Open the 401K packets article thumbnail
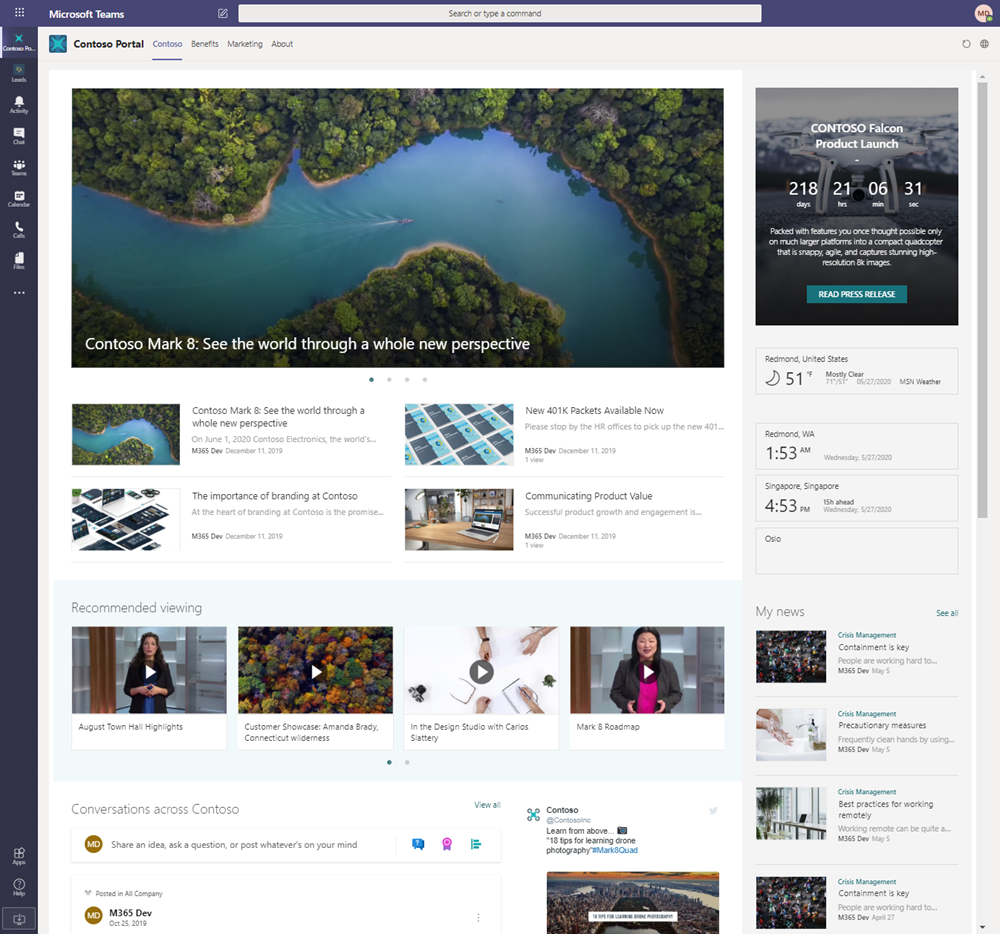This screenshot has width=1000, height=934. 459,434
